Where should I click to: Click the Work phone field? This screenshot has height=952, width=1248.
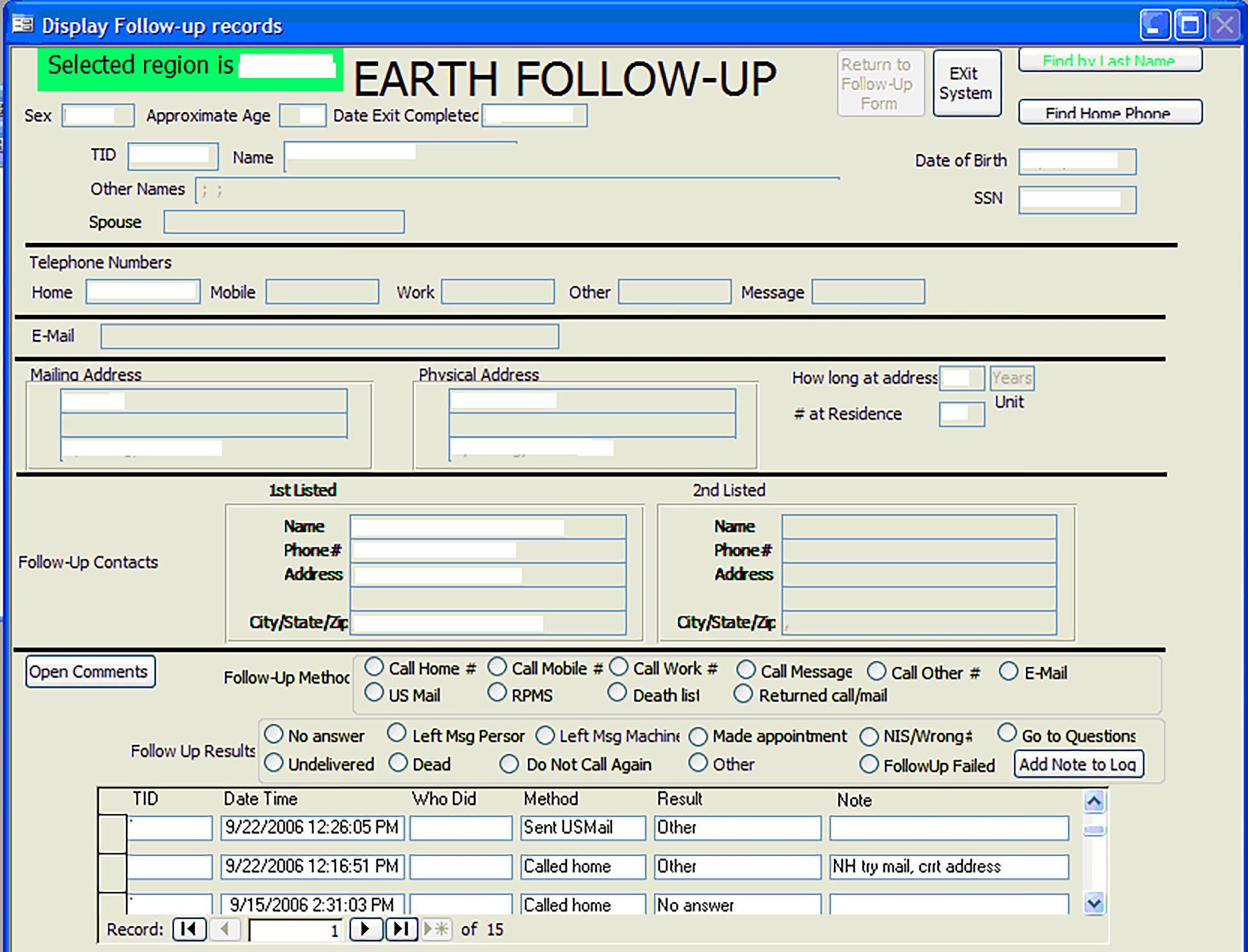pyautogui.click(x=498, y=292)
